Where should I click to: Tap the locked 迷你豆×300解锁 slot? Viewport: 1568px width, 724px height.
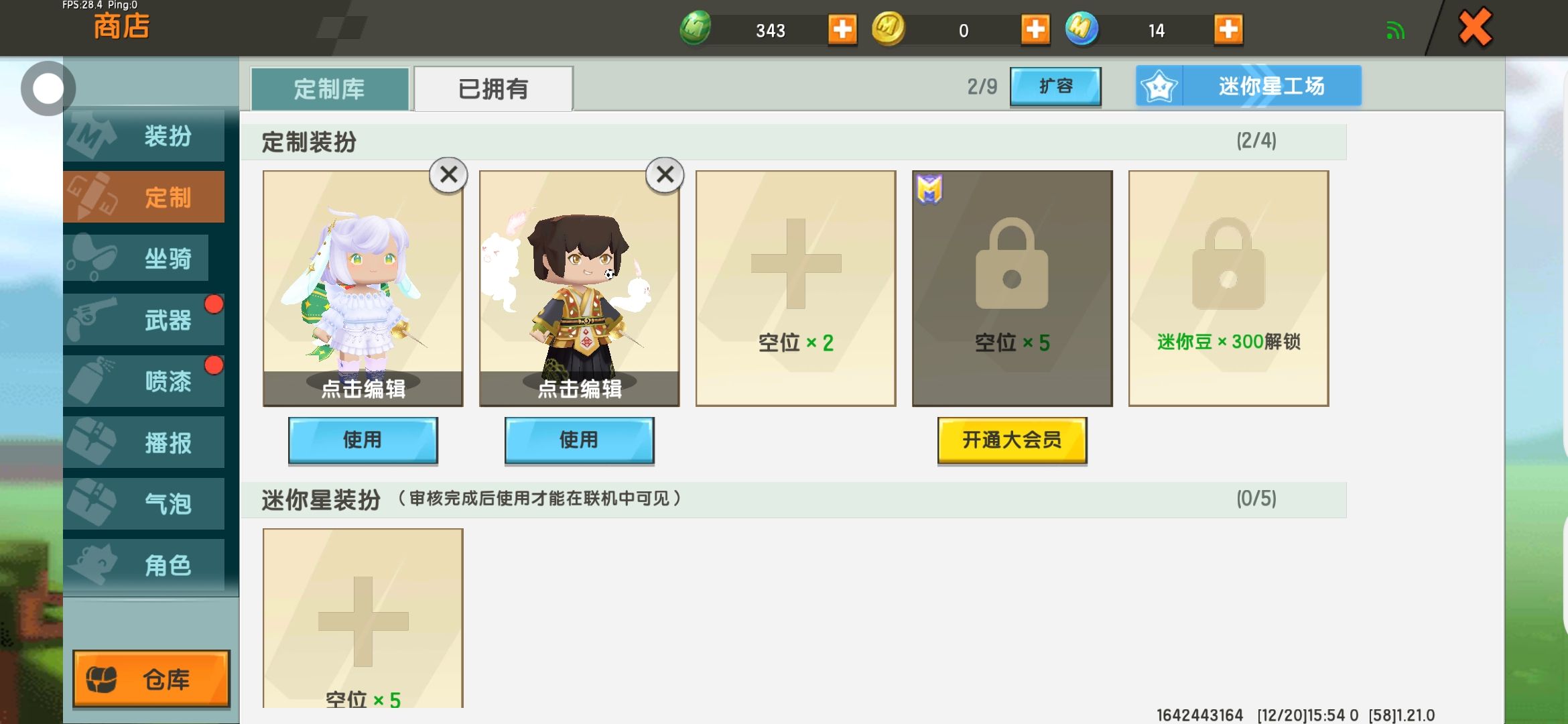pos(1228,288)
